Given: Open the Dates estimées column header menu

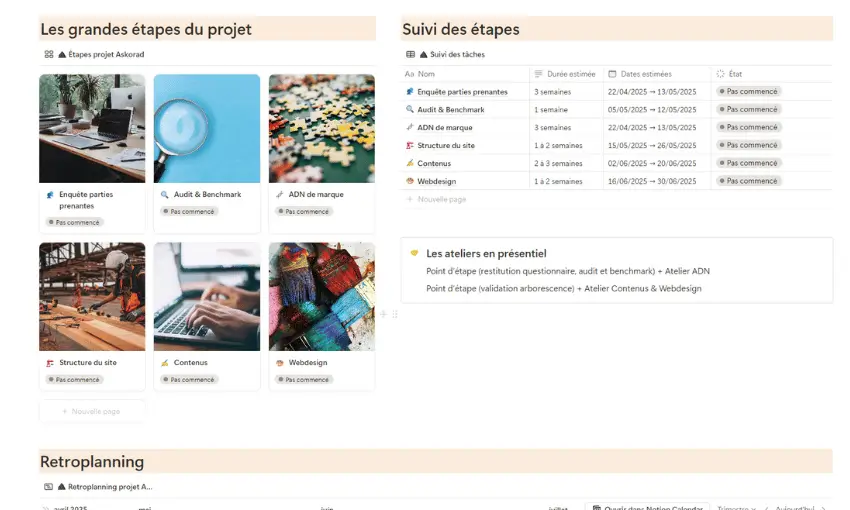Looking at the screenshot, I should [x=658, y=74].
